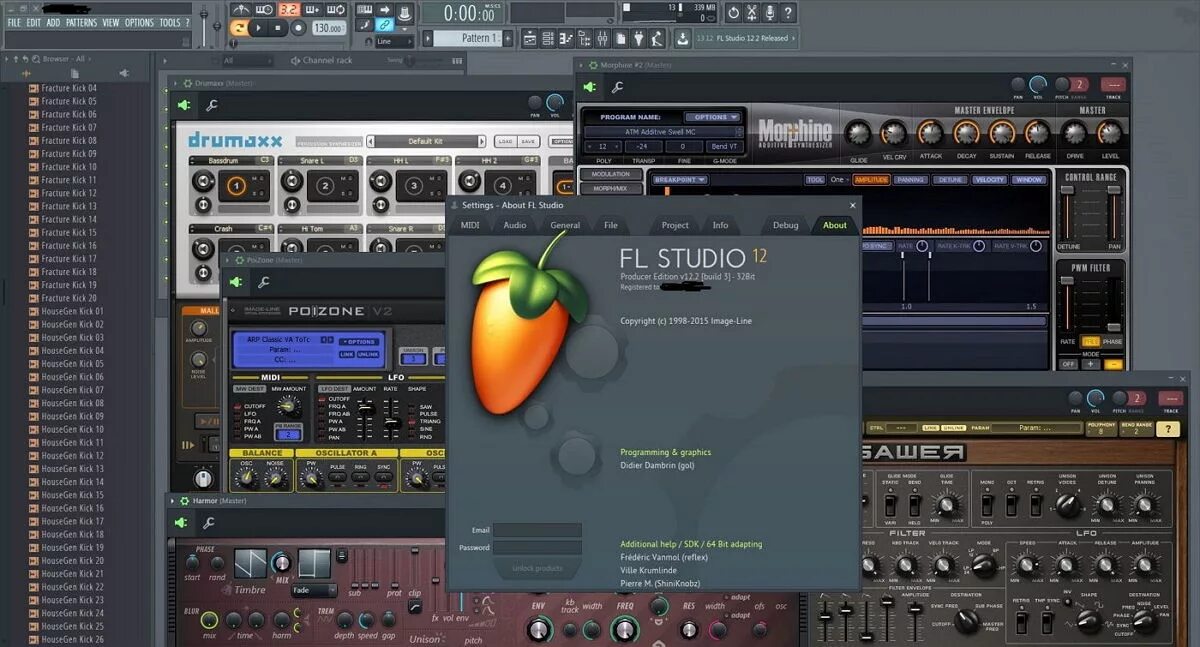The image size is (1200, 647).
Task: Click Morphine #2 green plug icon
Action: pyautogui.click(x=590, y=87)
